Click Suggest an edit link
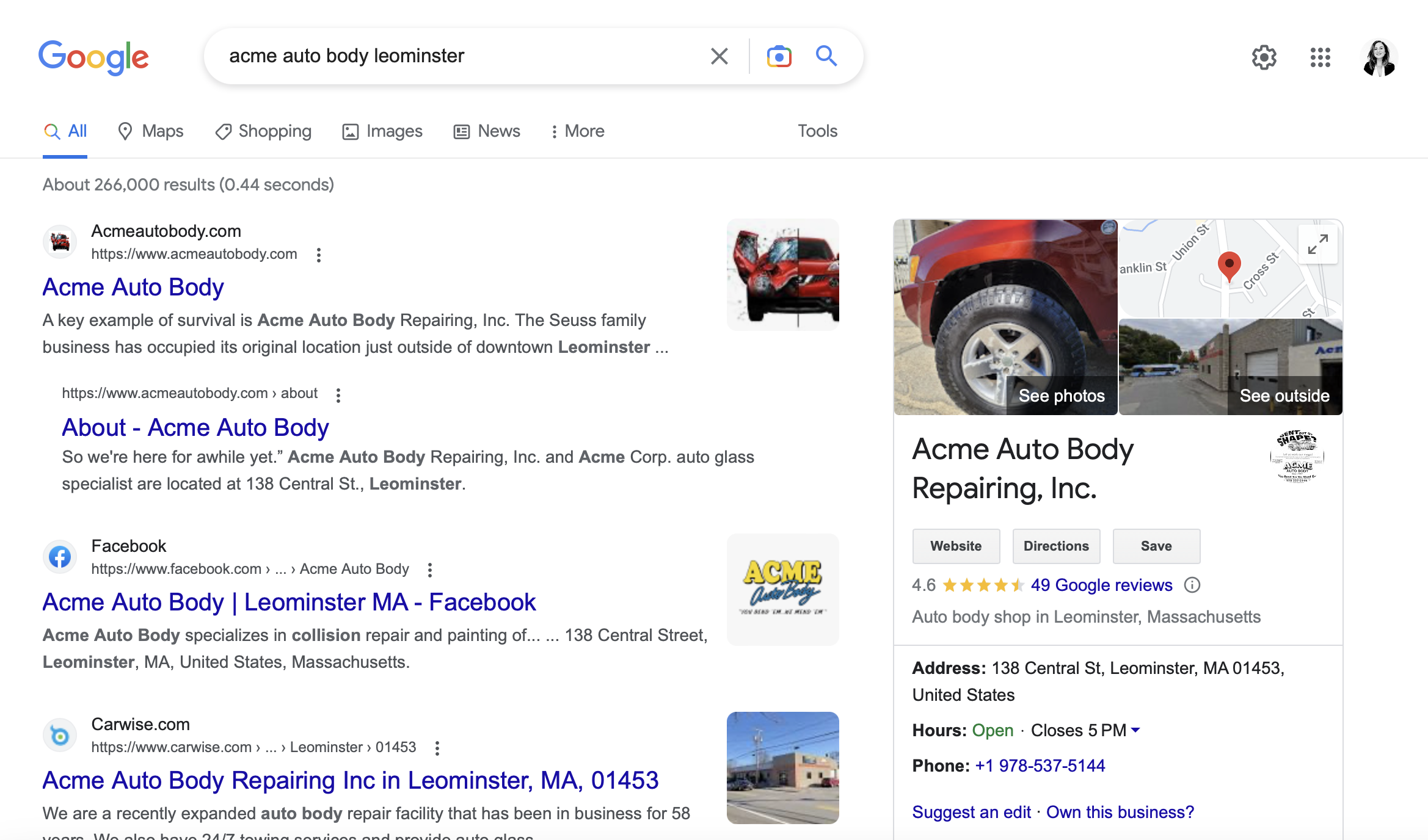Viewport: 1428px width, 840px height. pyautogui.click(x=971, y=813)
